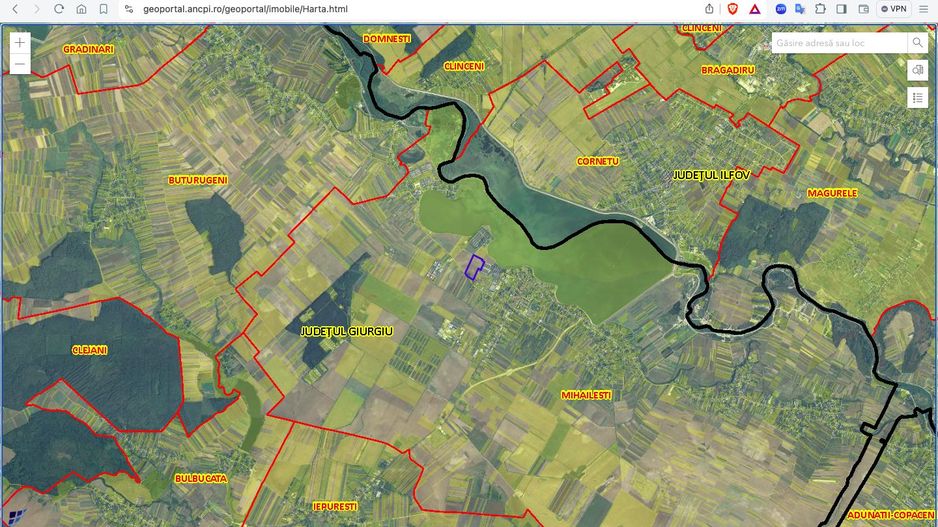The height and width of the screenshot is (527, 938).
Task: Toggle the browser sidebar panel
Action: 841,9
